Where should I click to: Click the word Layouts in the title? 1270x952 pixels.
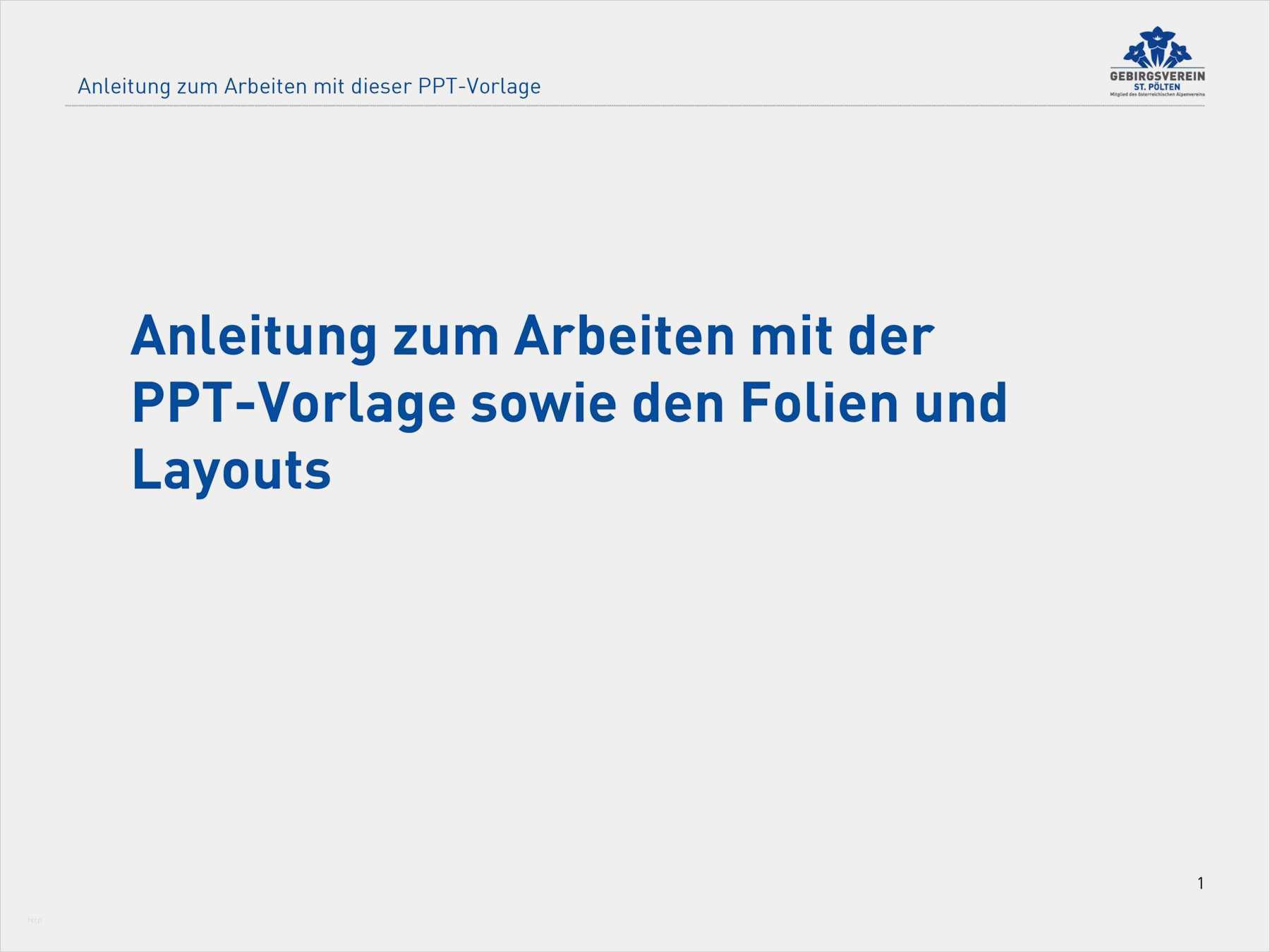click(x=231, y=470)
